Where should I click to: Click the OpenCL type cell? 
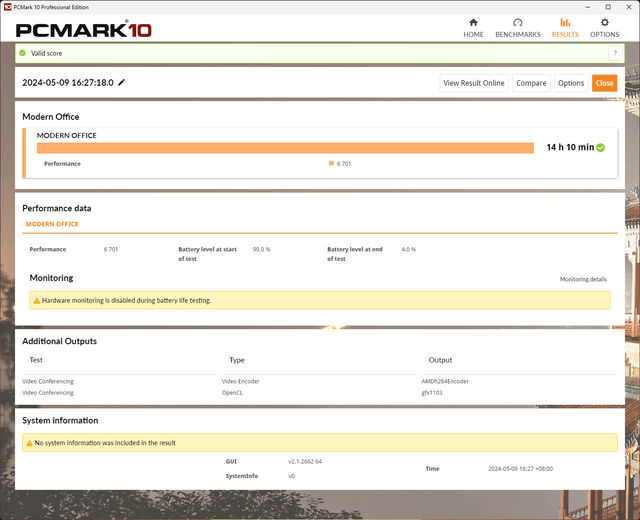(x=232, y=393)
